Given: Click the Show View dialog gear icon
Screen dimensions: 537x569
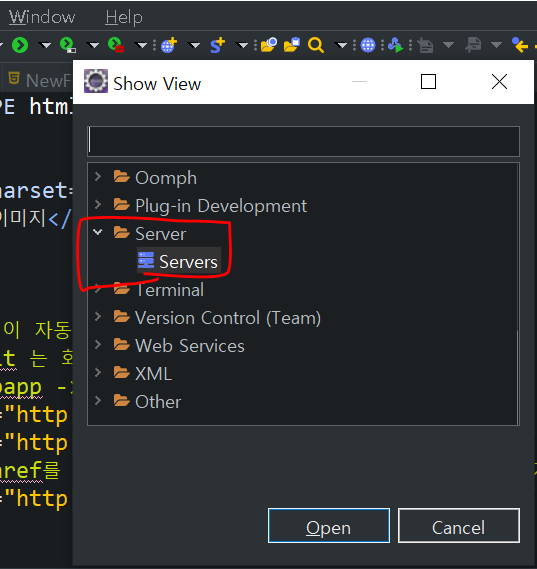Looking at the screenshot, I should click(x=96, y=81).
